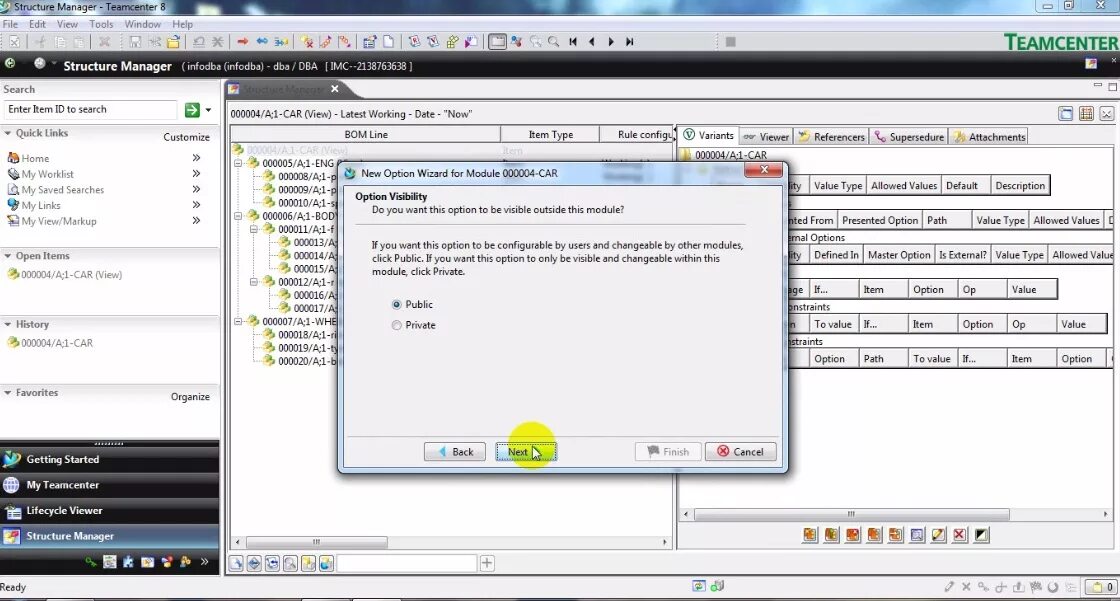Viewport: 1120px width, 601px height.
Task: Collapse the 000006/A;1-BOD tree node
Action: [238, 216]
